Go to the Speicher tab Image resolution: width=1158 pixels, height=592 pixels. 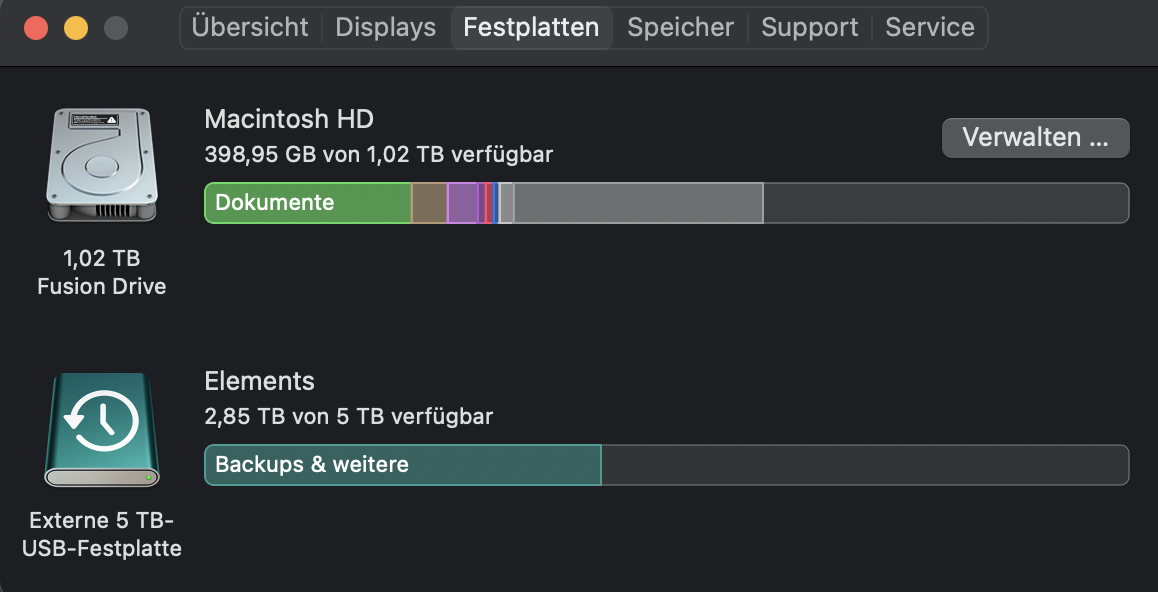pyautogui.click(x=680, y=27)
